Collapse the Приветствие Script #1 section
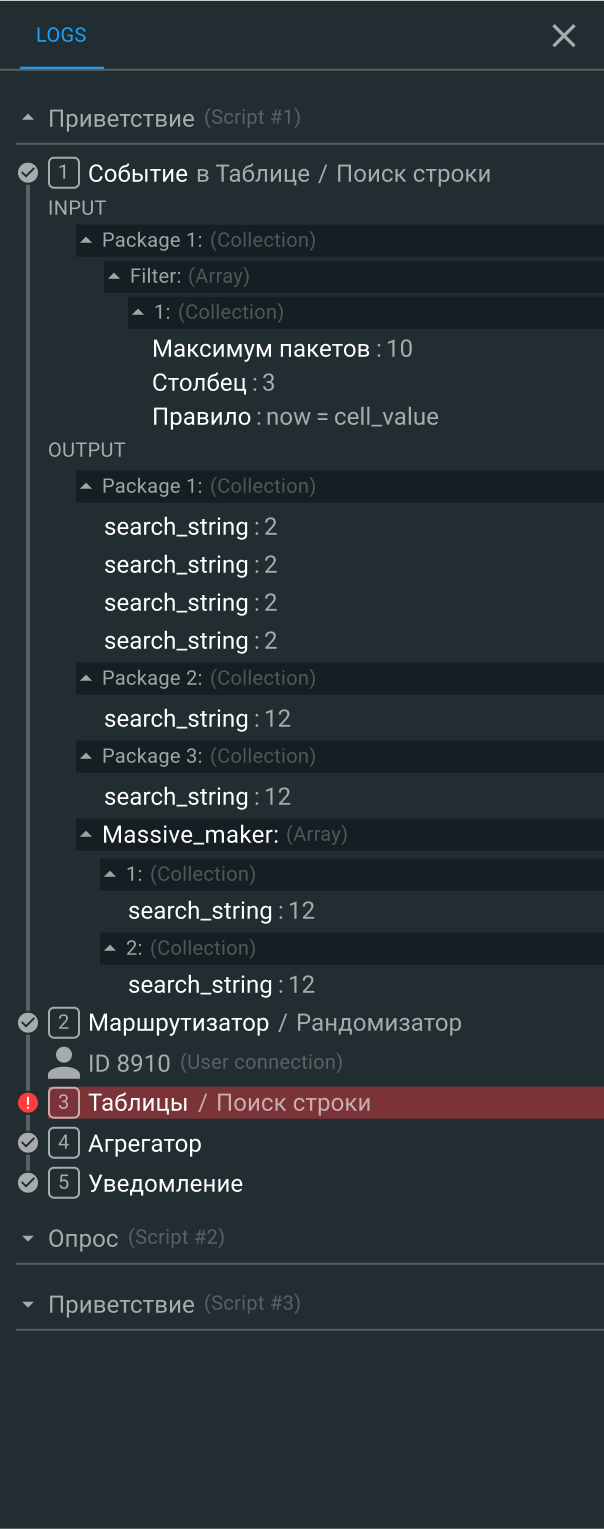This screenshot has height=1529, width=604. click(x=28, y=118)
